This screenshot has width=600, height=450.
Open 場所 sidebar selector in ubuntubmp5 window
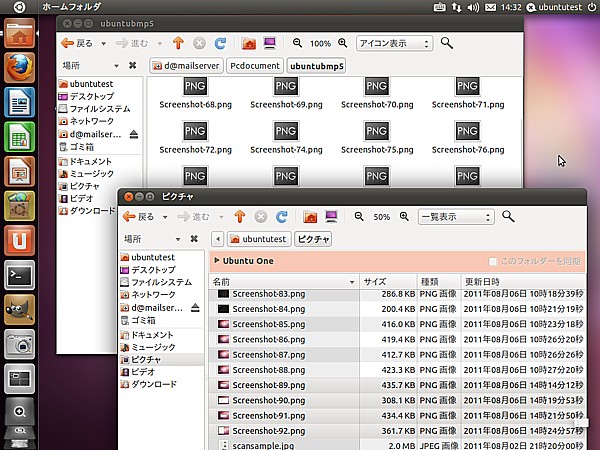pyautogui.click(x=91, y=66)
